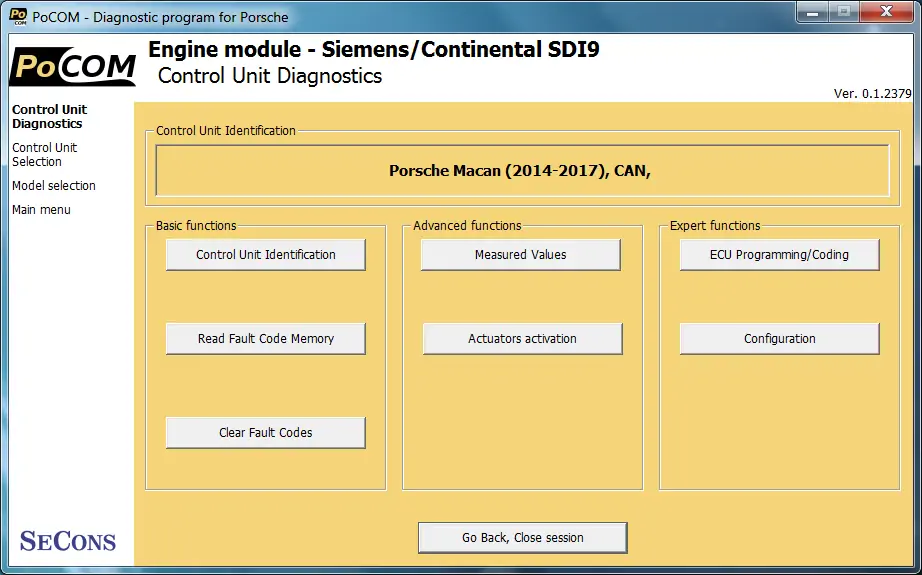Viewport: 922px width, 575px height.
Task: Click Go Back, Close session
Action: click(523, 538)
